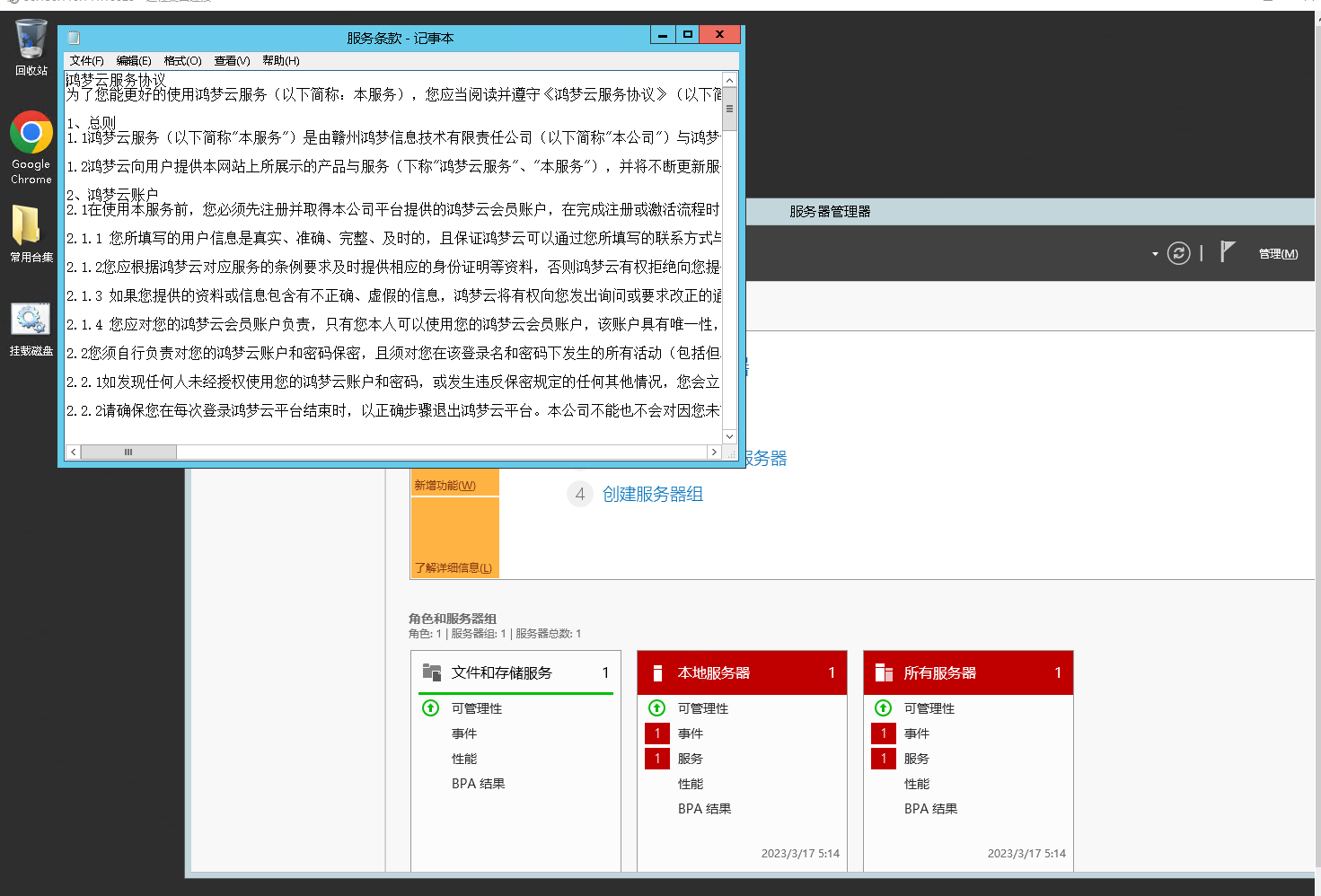This screenshot has height=896, width=1321.
Task: Select the 了解详细信息(L) tile
Action: click(454, 537)
